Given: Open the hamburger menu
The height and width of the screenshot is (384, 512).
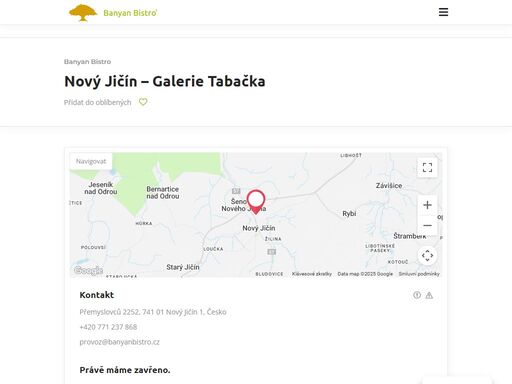Looking at the screenshot, I should tap(443, 12).
